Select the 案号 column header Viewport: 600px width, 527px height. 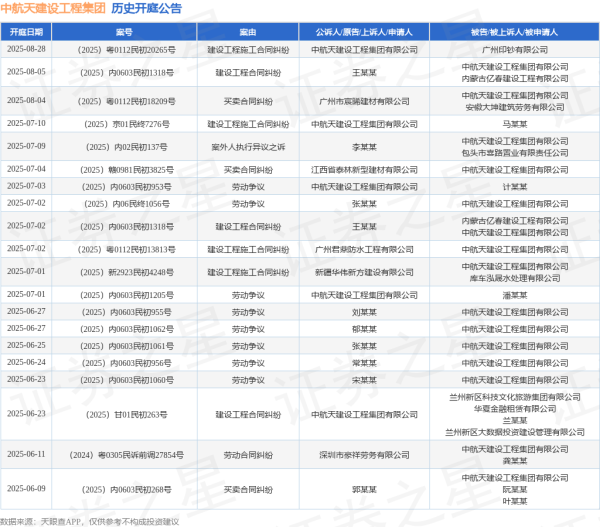point(124,32)
